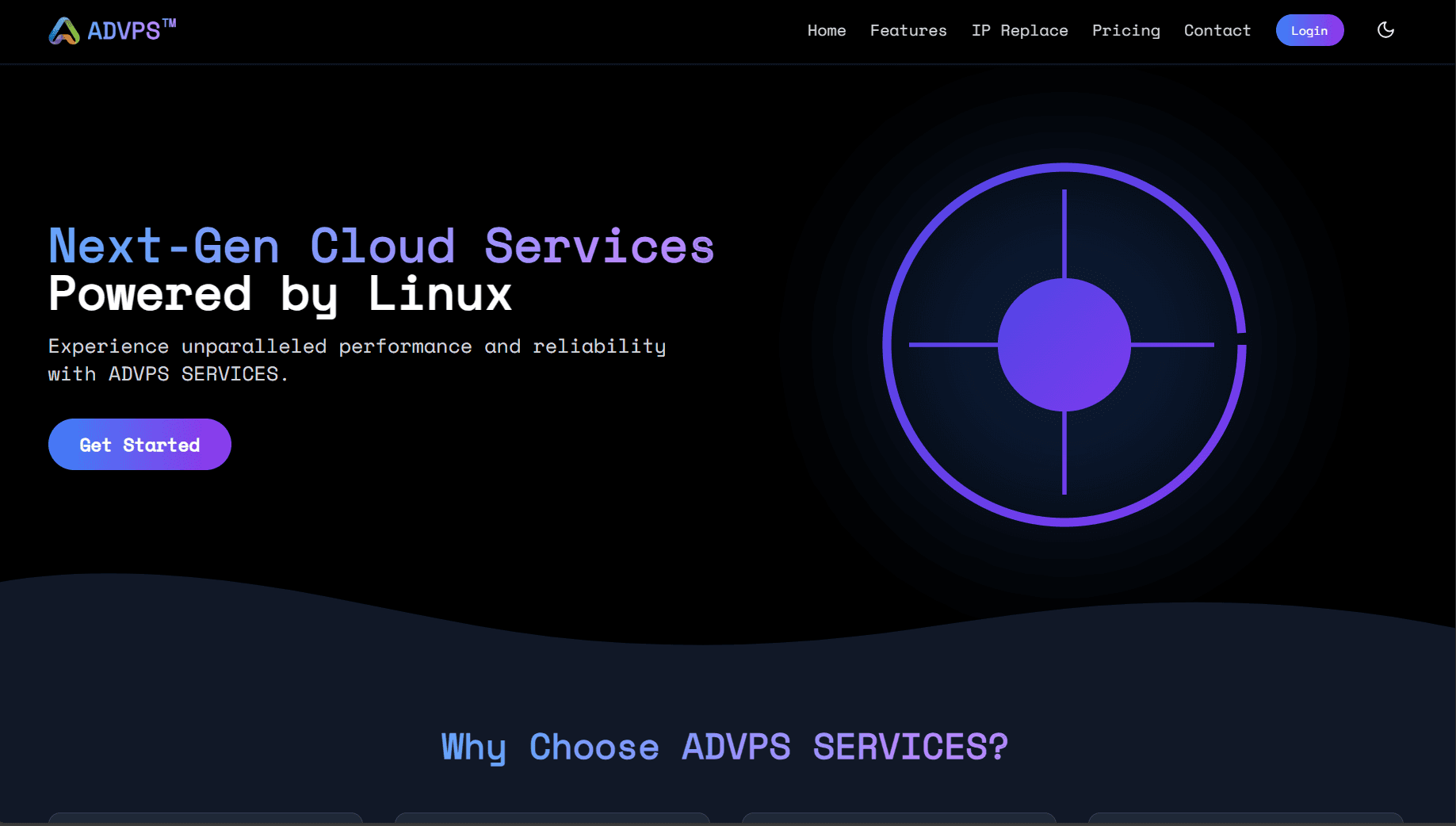Switch the theme using the moon toggle
Screen dimensions: 1456x826
click(1385, 30)
